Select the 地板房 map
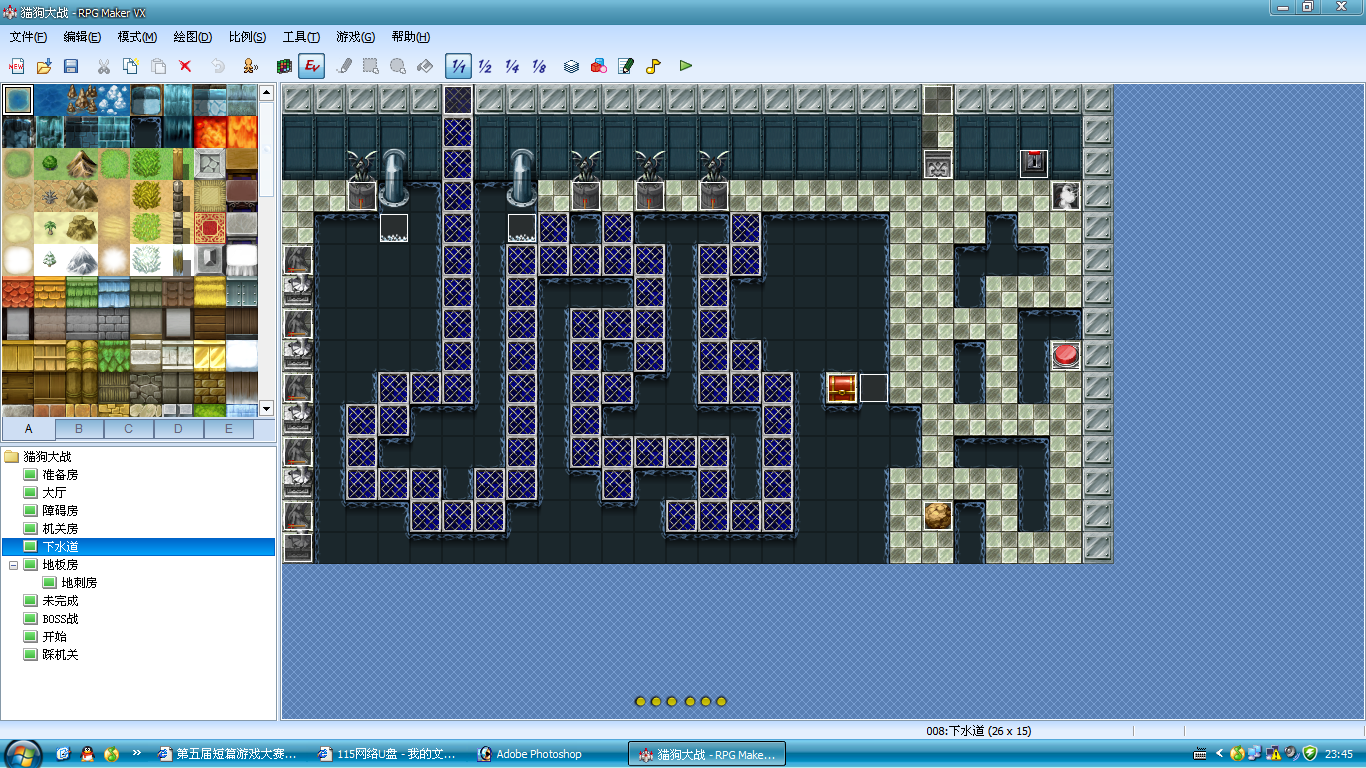 pyautogui.click(x=60, y=565)
